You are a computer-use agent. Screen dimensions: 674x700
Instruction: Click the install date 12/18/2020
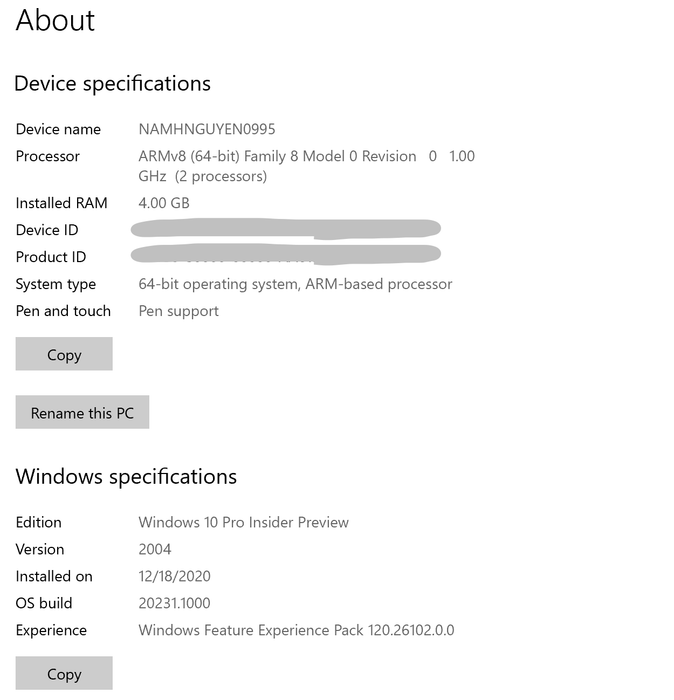click(174, 576)
